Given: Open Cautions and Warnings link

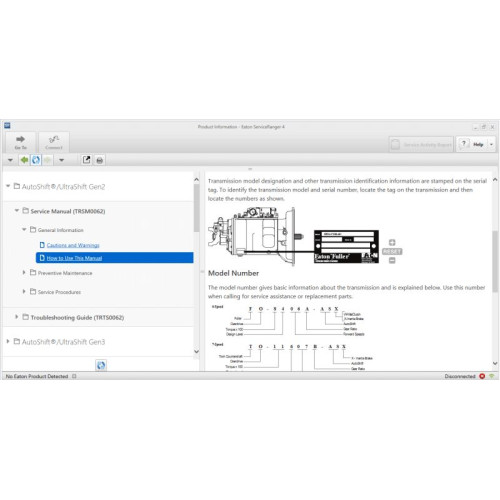Looking at the screenshot, I should click(x=73, y=245).
